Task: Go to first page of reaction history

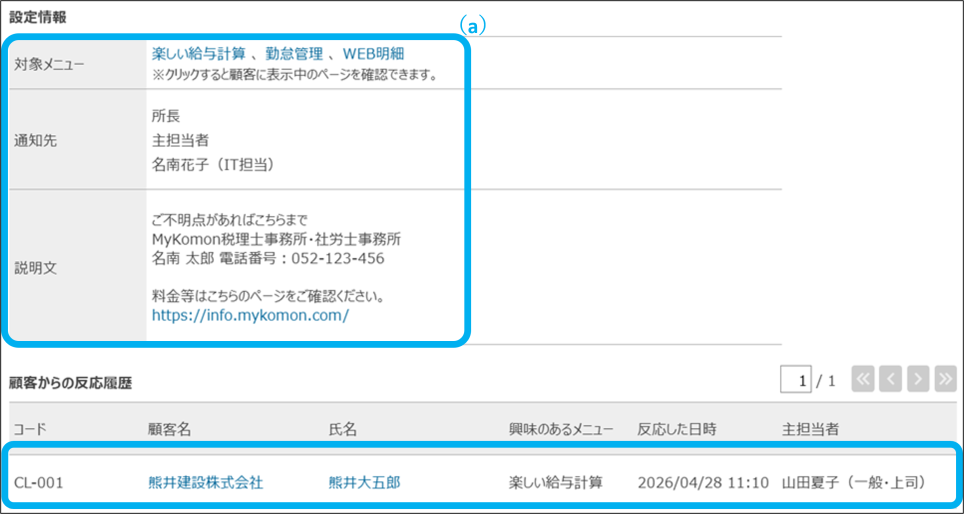Action: coord(863,381)
